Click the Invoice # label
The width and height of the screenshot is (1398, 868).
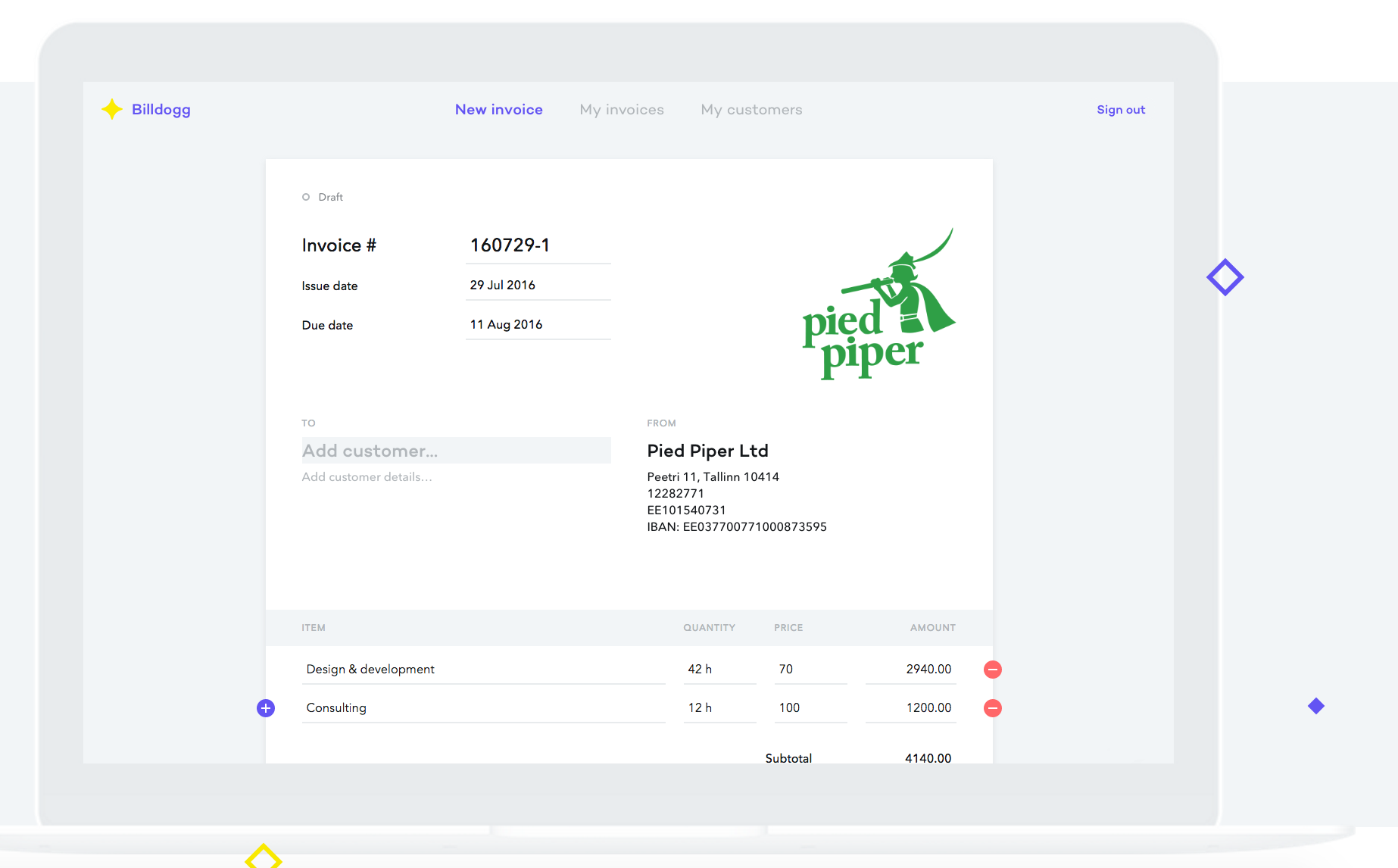[x=339, y=245]
